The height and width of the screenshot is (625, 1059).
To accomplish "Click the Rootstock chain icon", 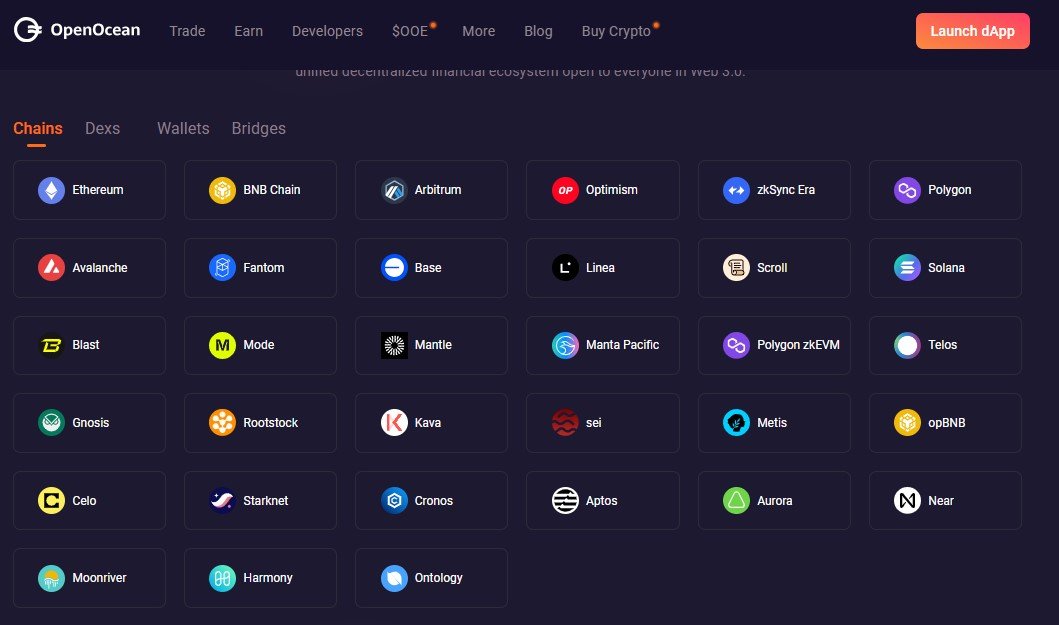I will tap(222, 423).
